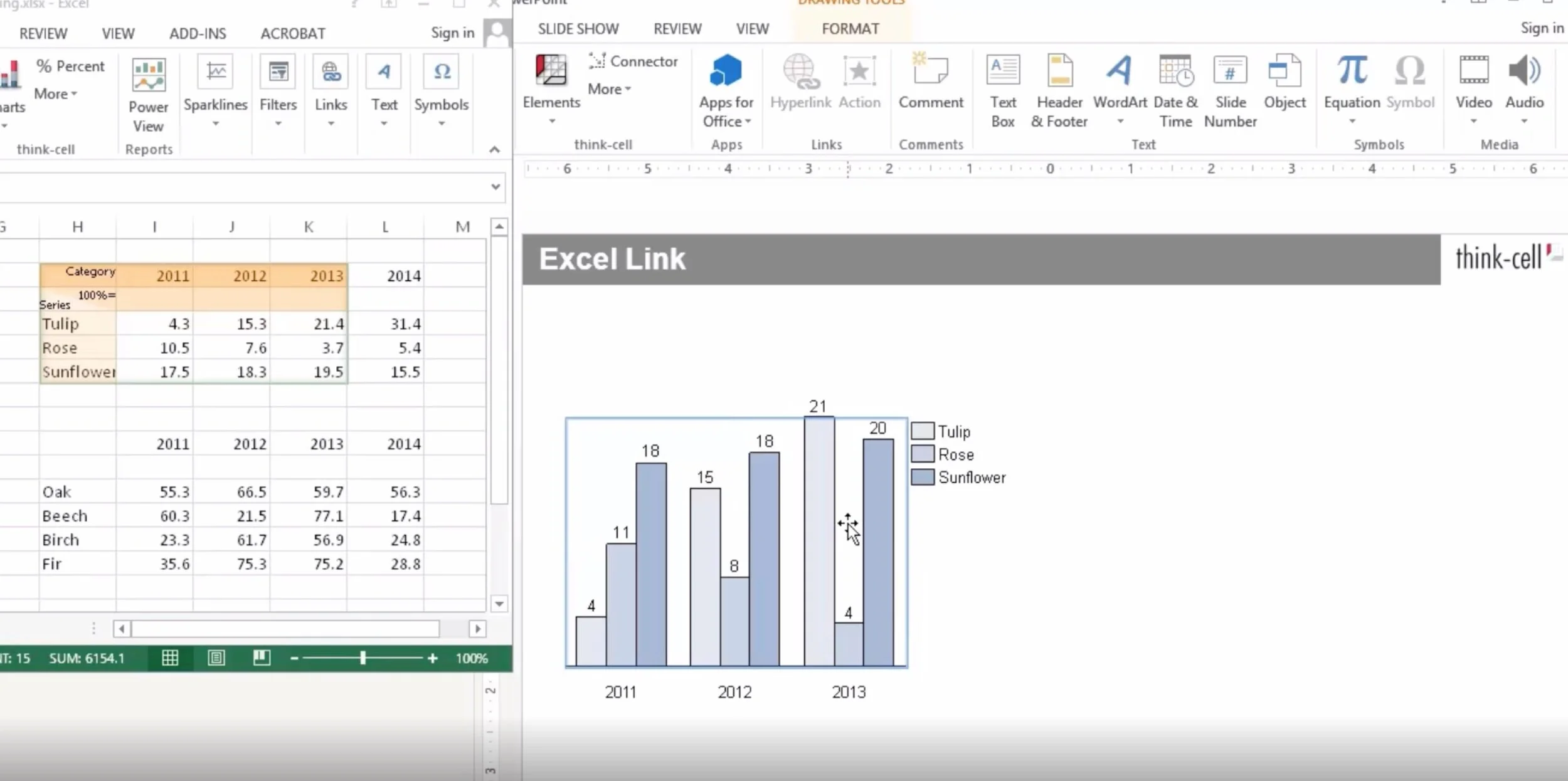Click the Header & Footer icon
1568x781 pixels.
pos(1059,71)
